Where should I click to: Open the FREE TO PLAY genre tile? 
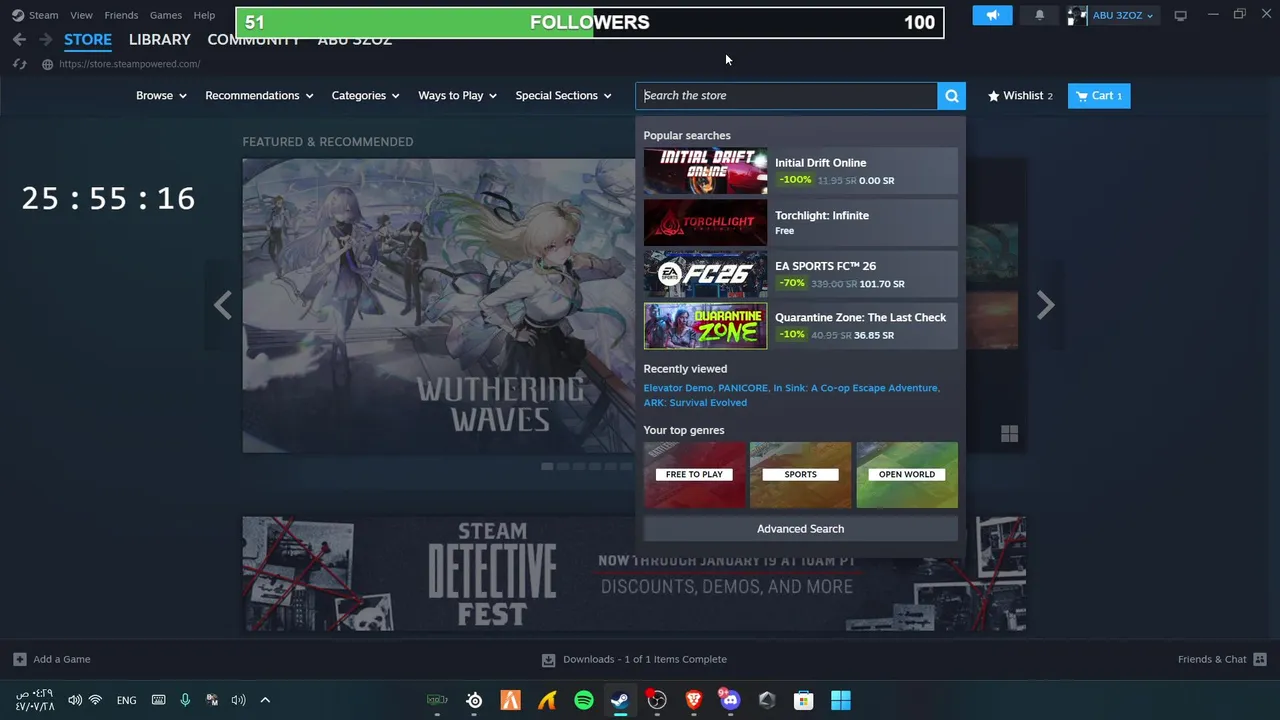click(694, 475)
